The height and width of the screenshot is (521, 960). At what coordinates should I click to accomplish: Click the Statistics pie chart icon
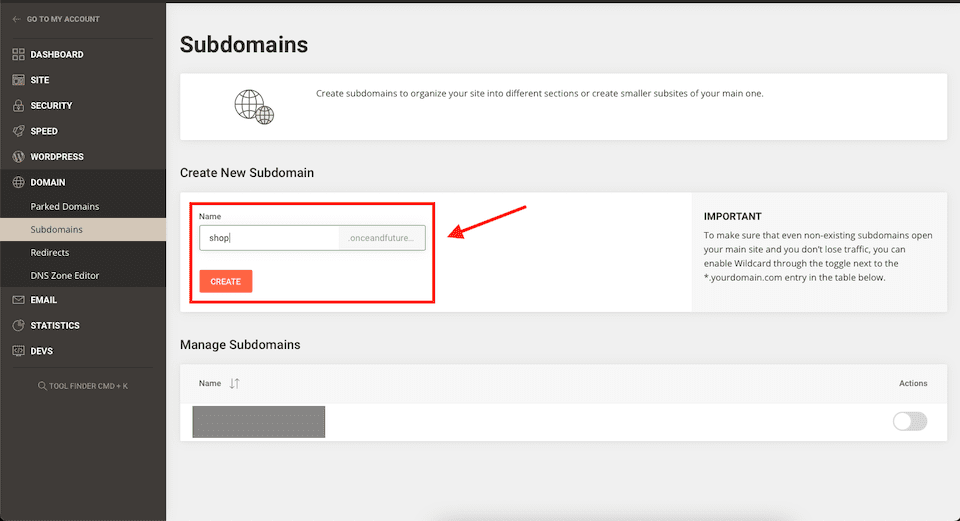(18, 325)
